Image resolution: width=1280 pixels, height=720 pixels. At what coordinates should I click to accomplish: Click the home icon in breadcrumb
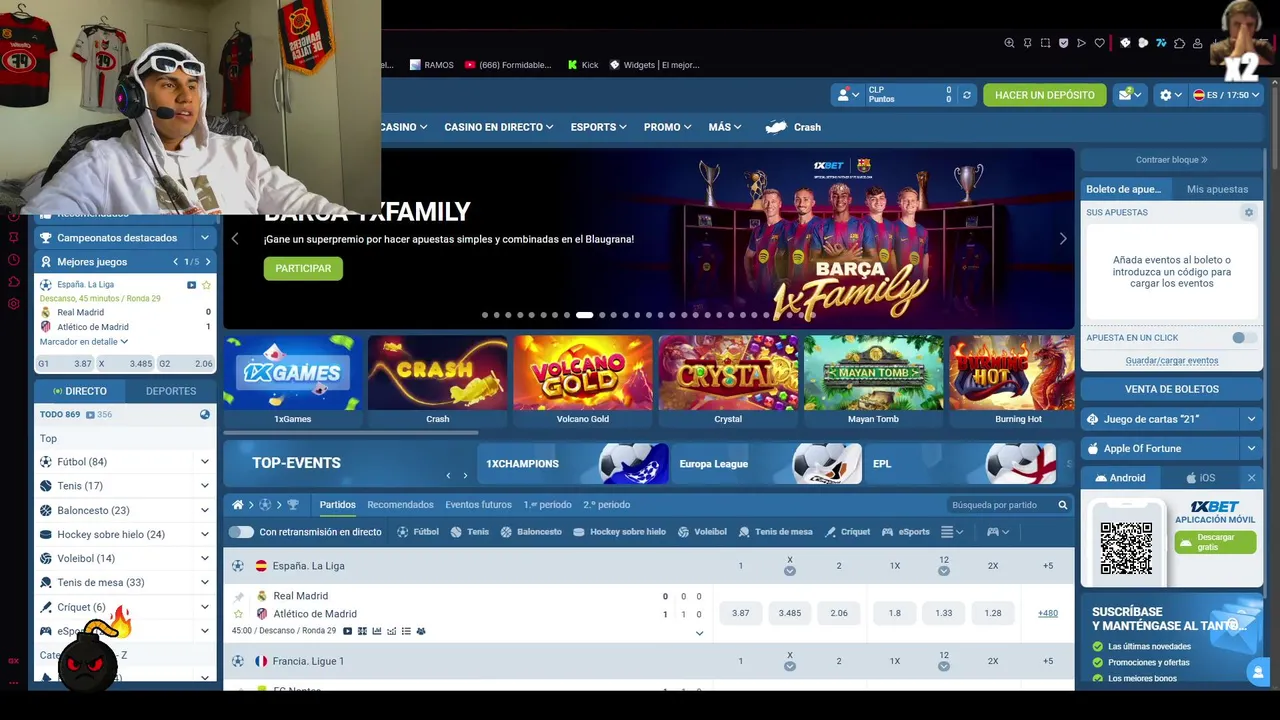point(238,505)
